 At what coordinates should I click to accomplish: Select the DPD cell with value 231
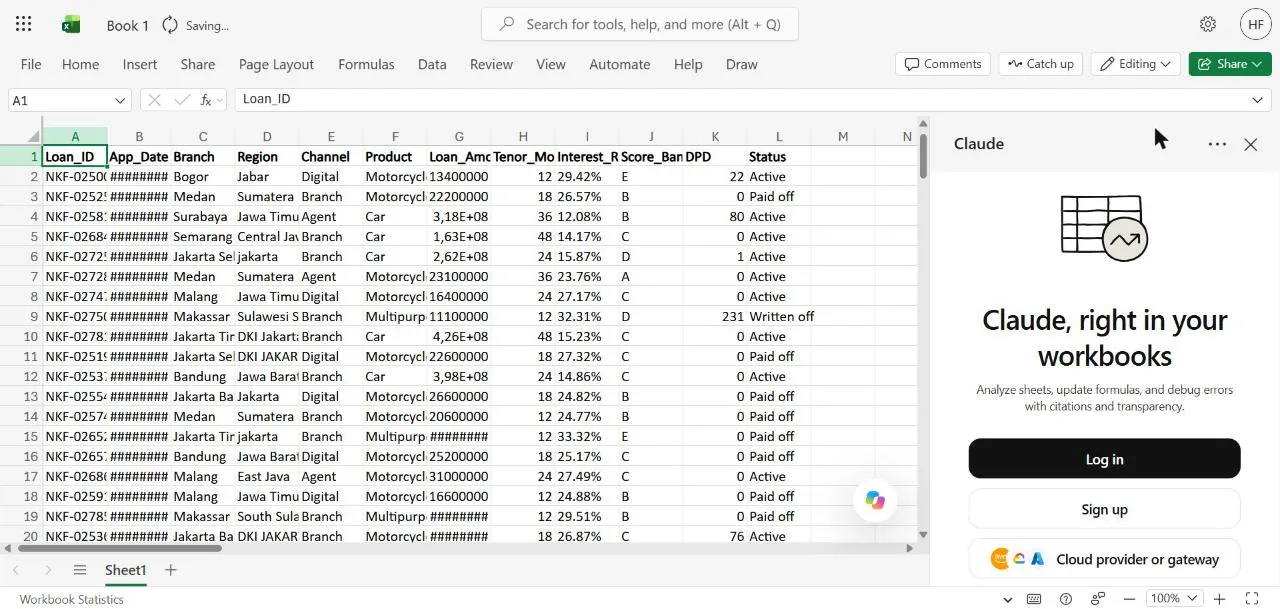click(x=715, y=316)
